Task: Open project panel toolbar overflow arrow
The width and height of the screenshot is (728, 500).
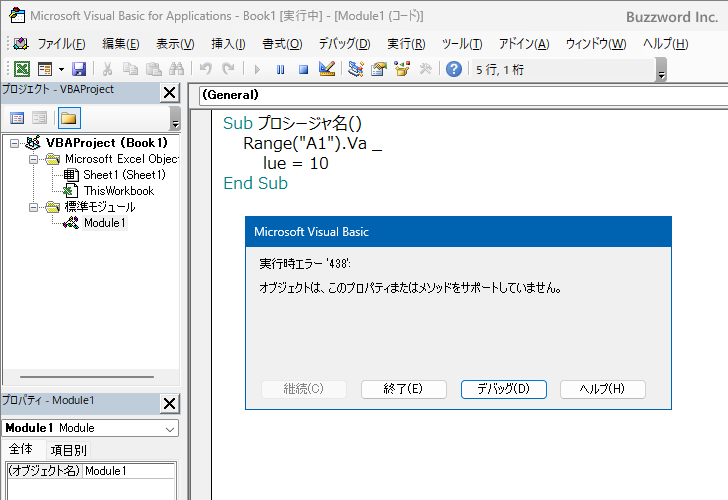Action: point(175,118)
